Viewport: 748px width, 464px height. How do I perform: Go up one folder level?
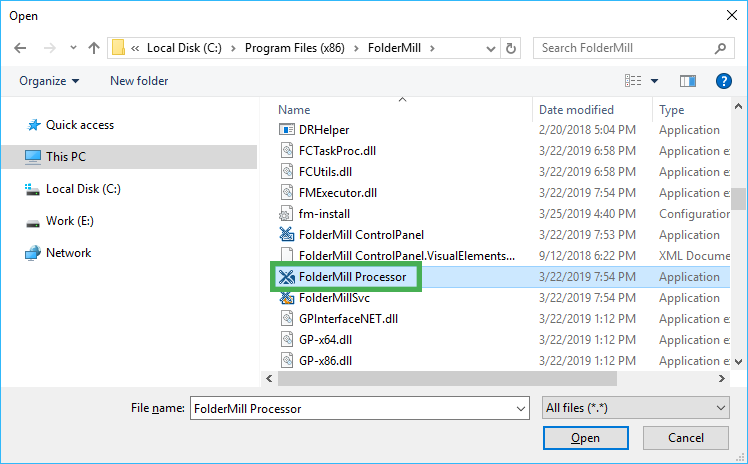94,48
